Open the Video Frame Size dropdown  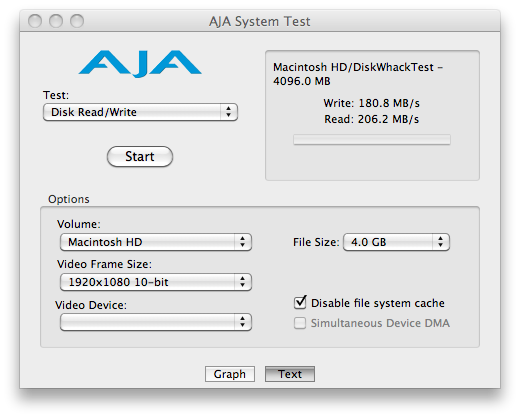click(x=156, y=282)
